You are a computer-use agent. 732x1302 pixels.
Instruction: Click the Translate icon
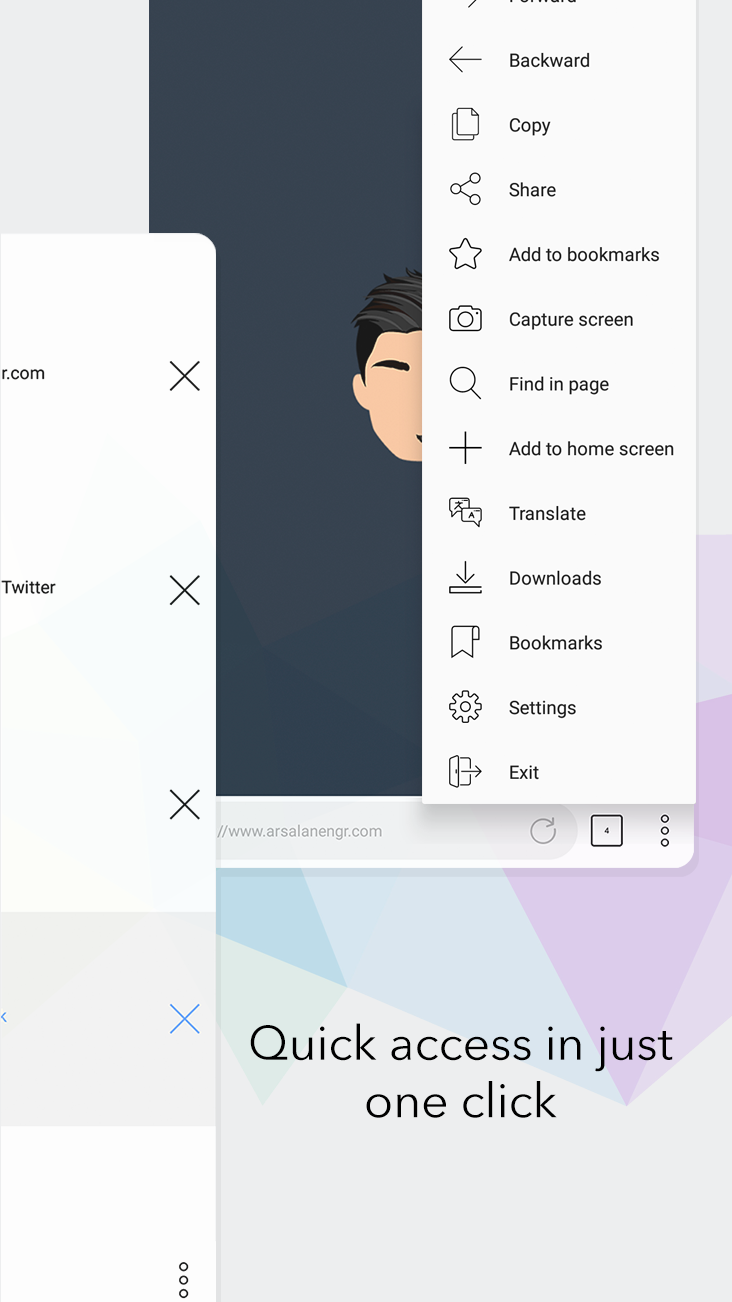[x=465, y=512]
